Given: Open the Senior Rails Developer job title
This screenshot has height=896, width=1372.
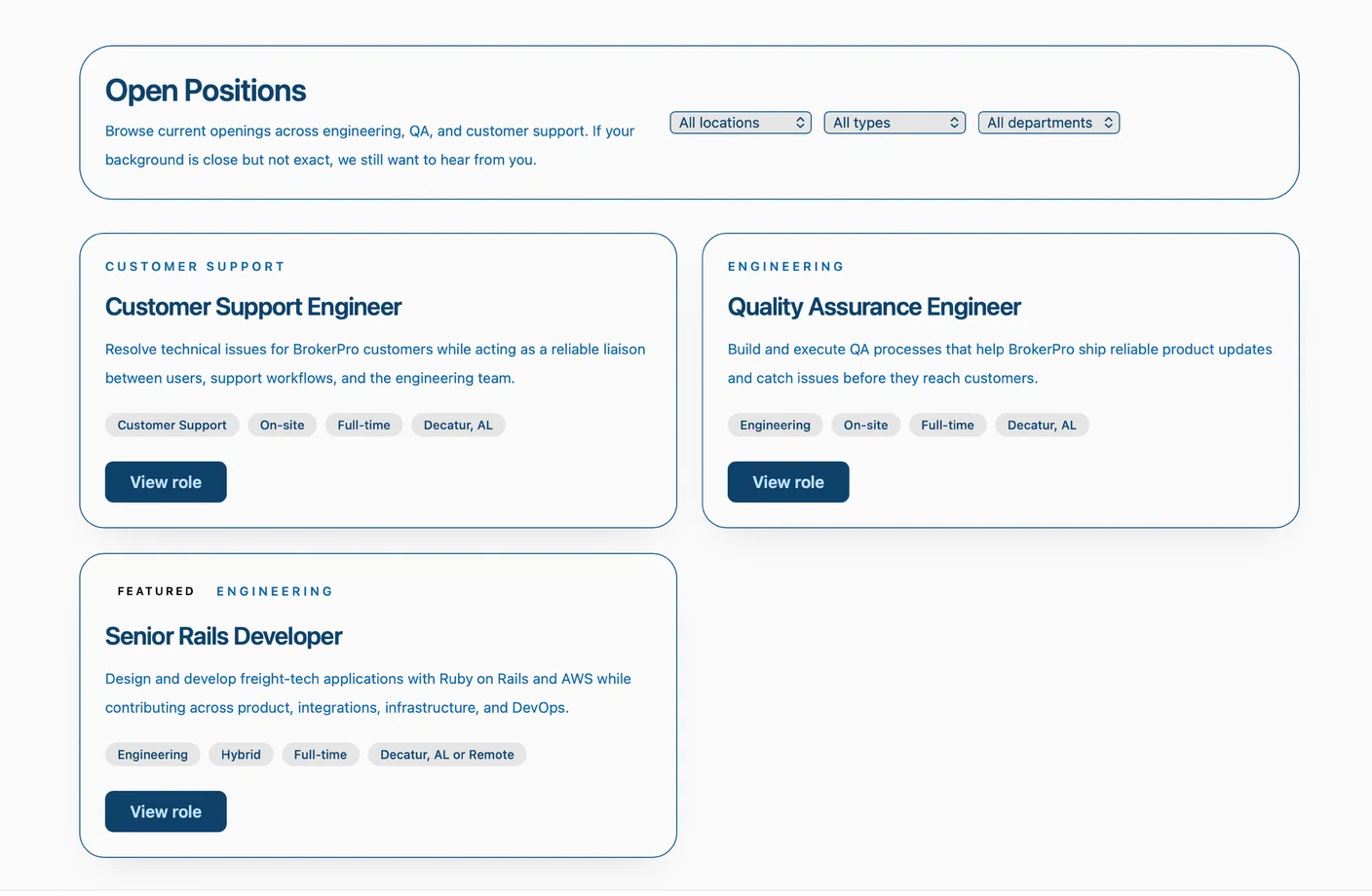Looking at the screenshot, I should click(223, 636).
